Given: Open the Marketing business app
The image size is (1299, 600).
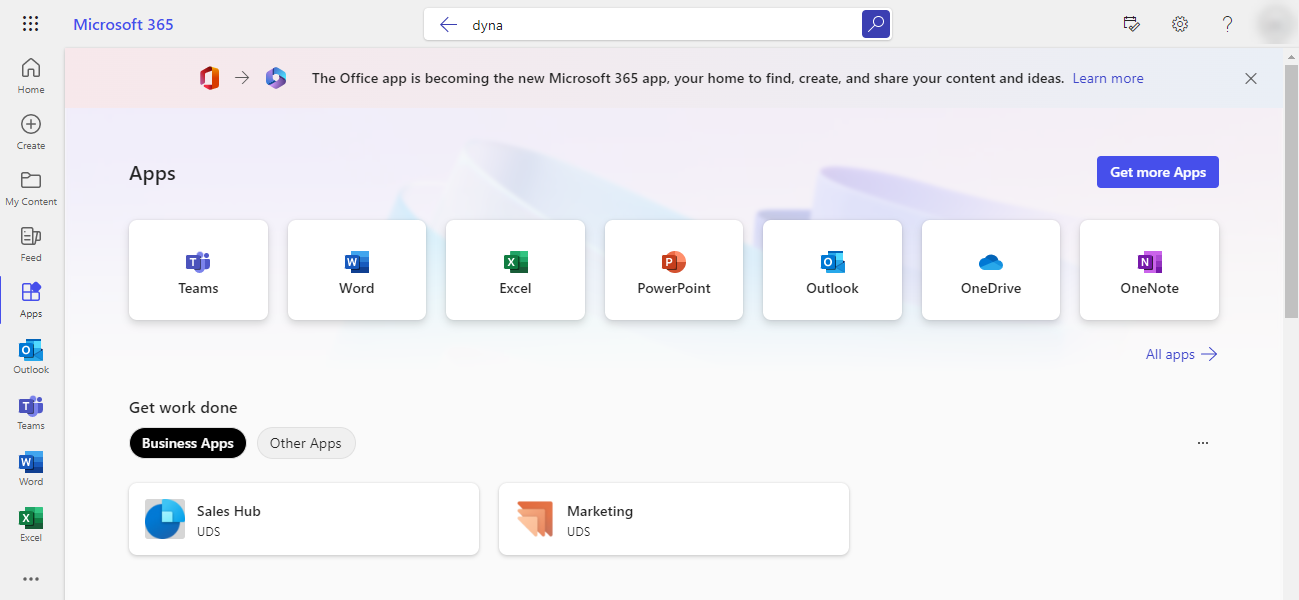Looking at the screenshot, I should (x=674, y=519).
